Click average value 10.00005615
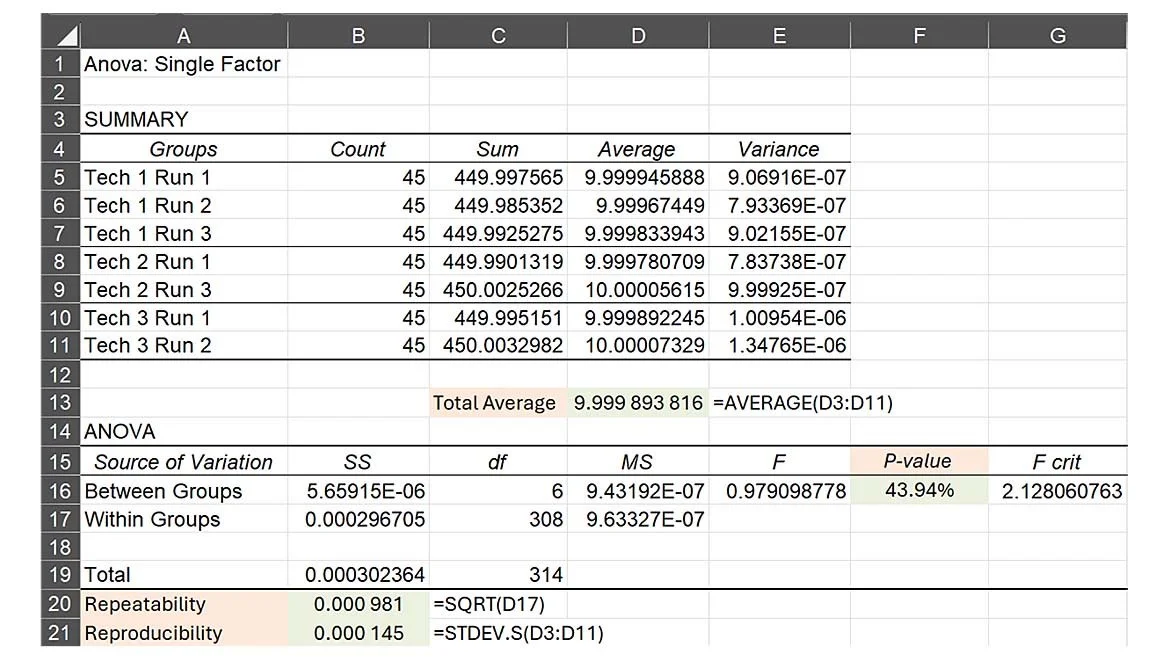Image resolution: width=1170 pixels, height=658 pixels. (638, 289)
